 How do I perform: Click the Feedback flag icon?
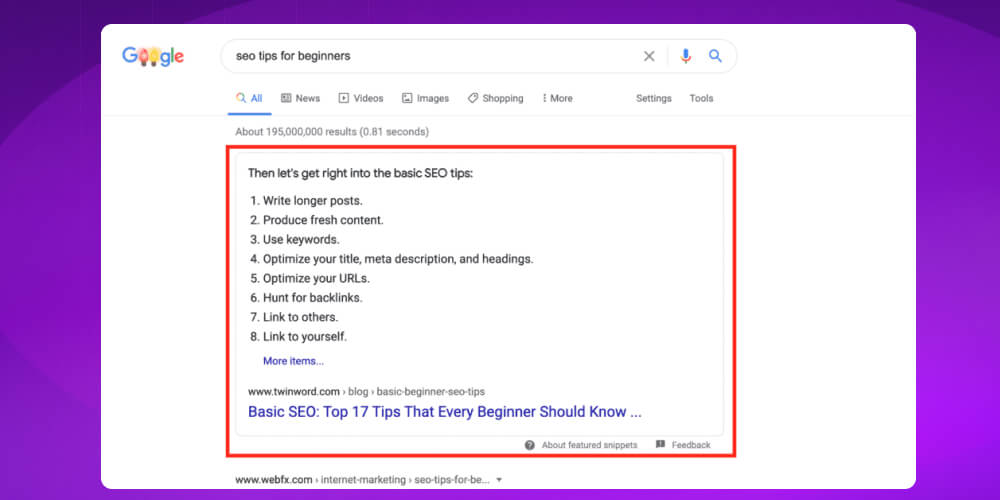point(660,445)
